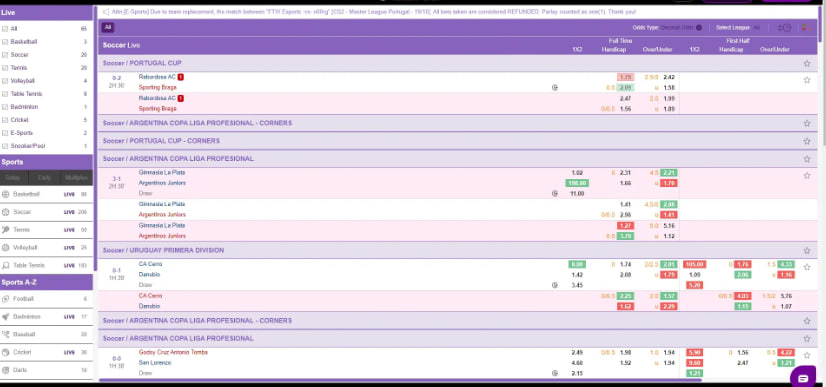Screen dimensions: 826x387
Task: Toggle the E-Sports filter checkbox
Action: click(5, 133)
